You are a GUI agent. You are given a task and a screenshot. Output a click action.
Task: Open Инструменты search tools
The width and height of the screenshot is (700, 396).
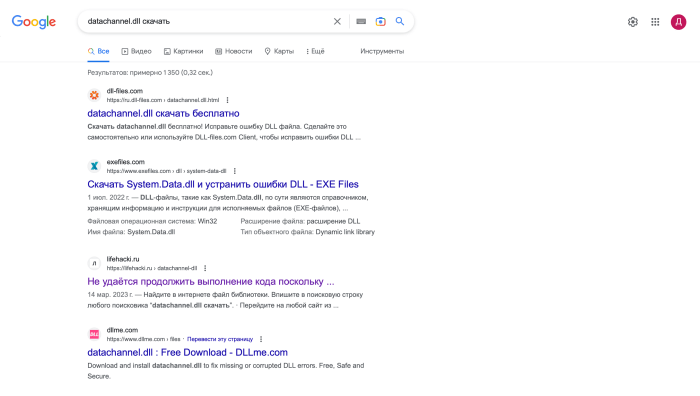[x=382, y=51]
